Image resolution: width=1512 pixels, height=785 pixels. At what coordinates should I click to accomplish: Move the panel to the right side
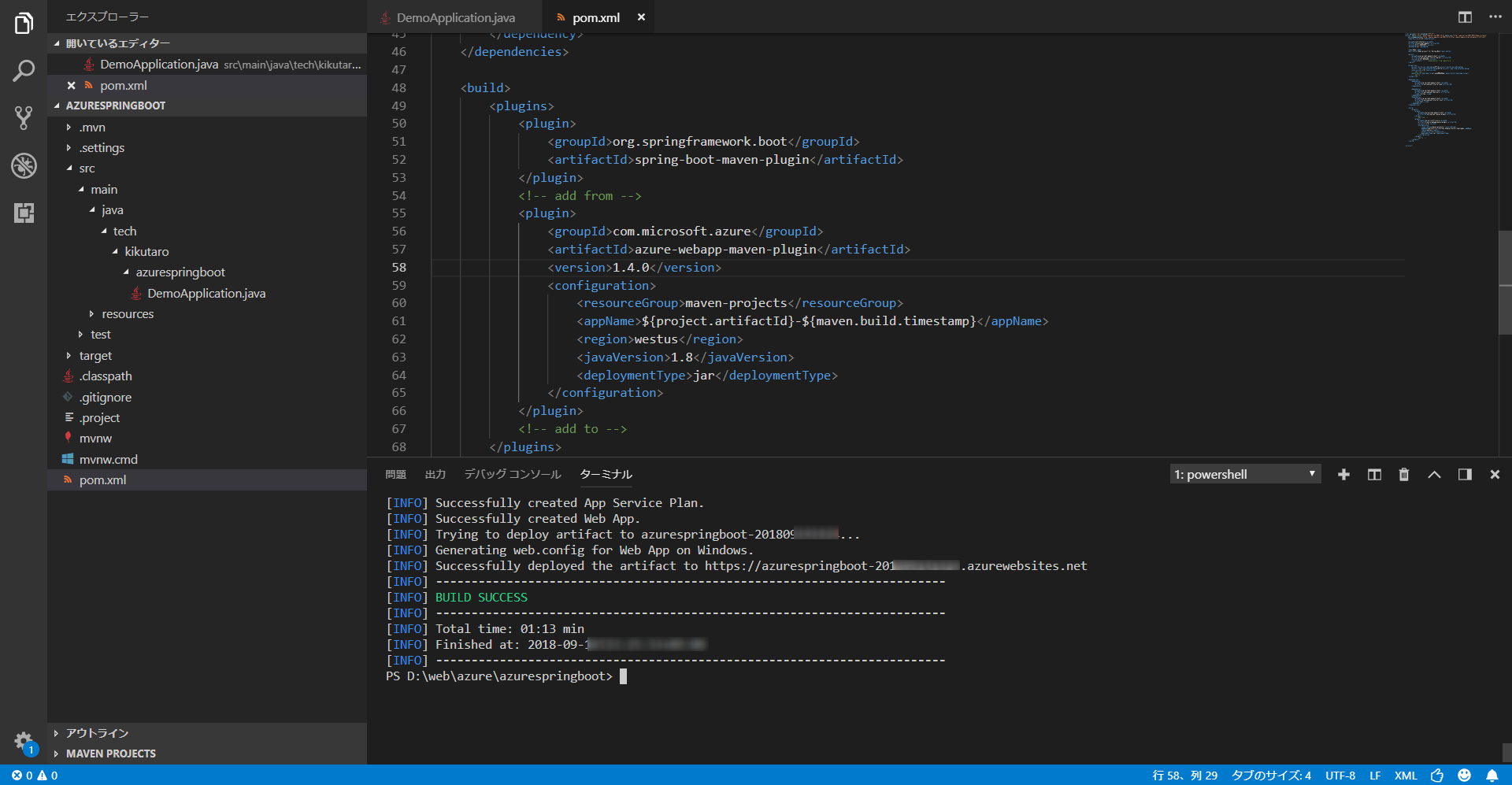(1465, 475)
